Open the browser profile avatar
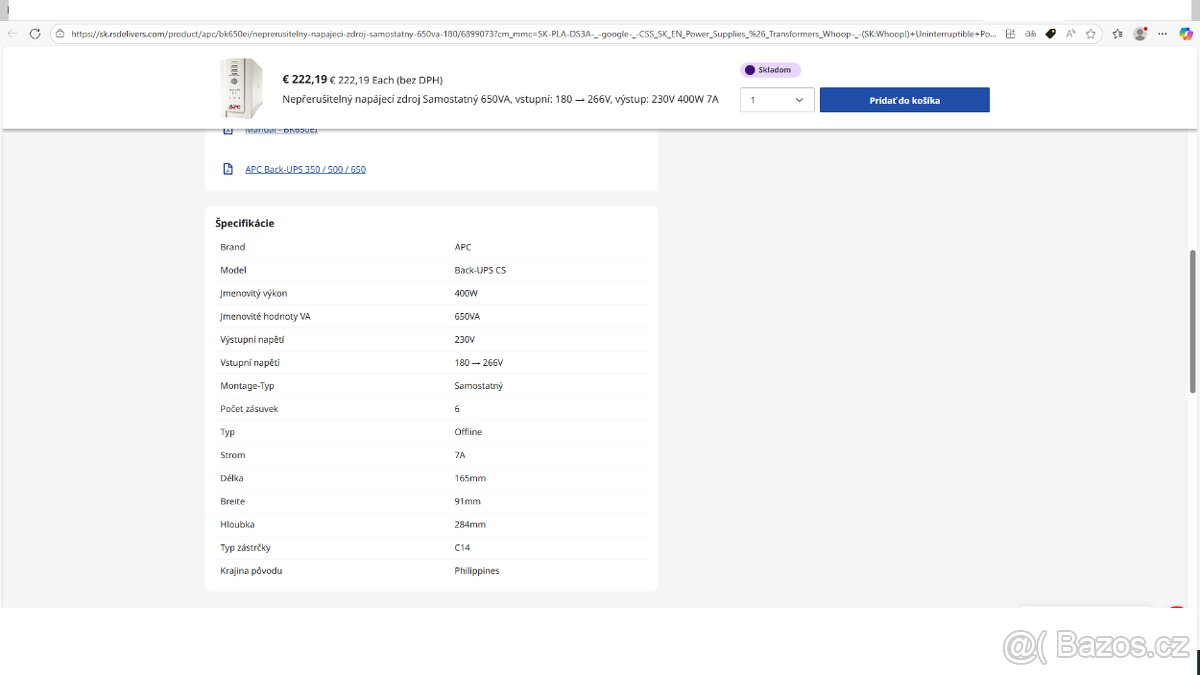The width and height of the screenshot is (1200, 675). click(1140, 33)
